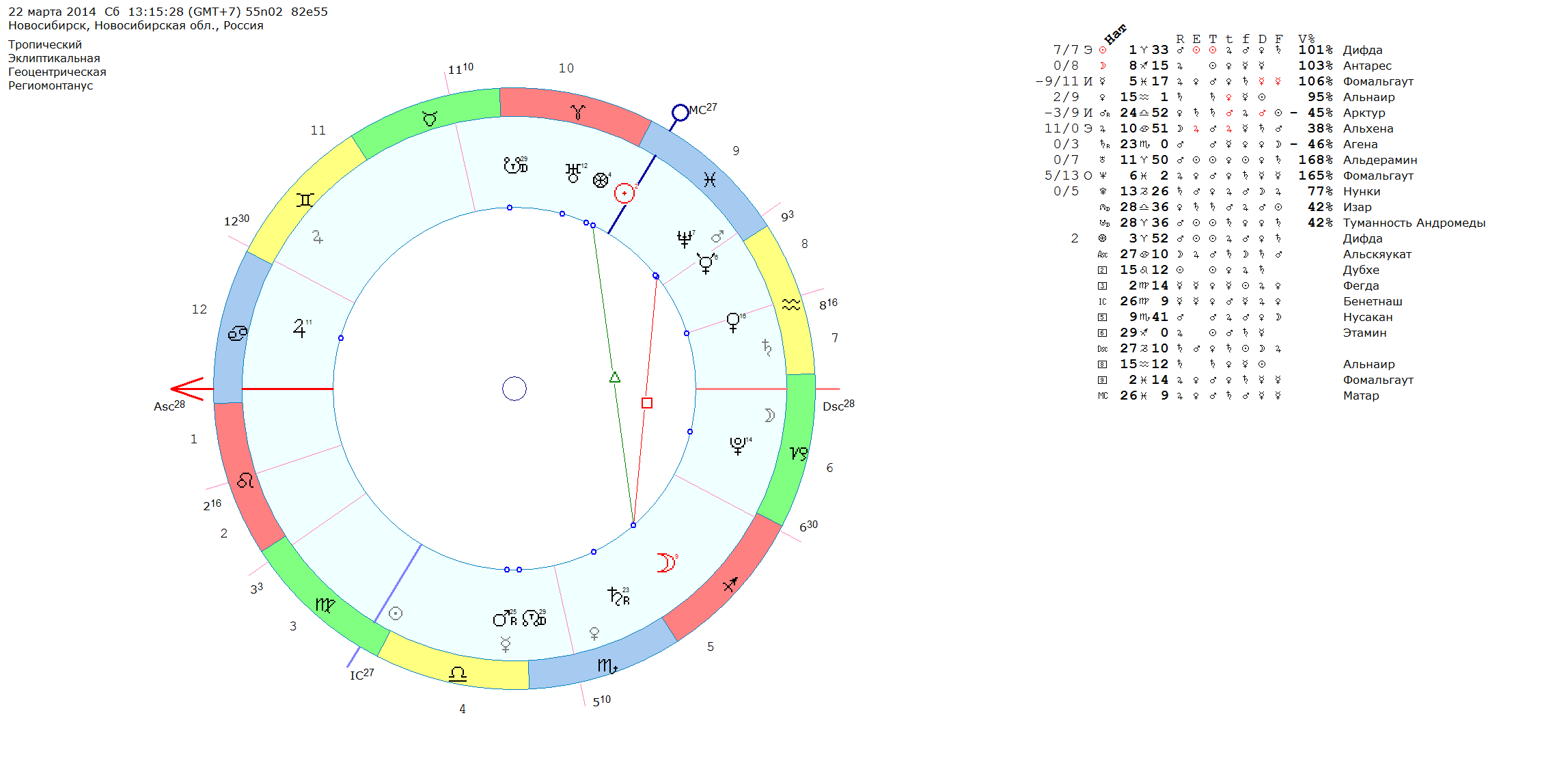The image size is (1568, 778).
Task: Click the Sagittarius sign on the zodiac ring
Action: [x=730, y=585]
